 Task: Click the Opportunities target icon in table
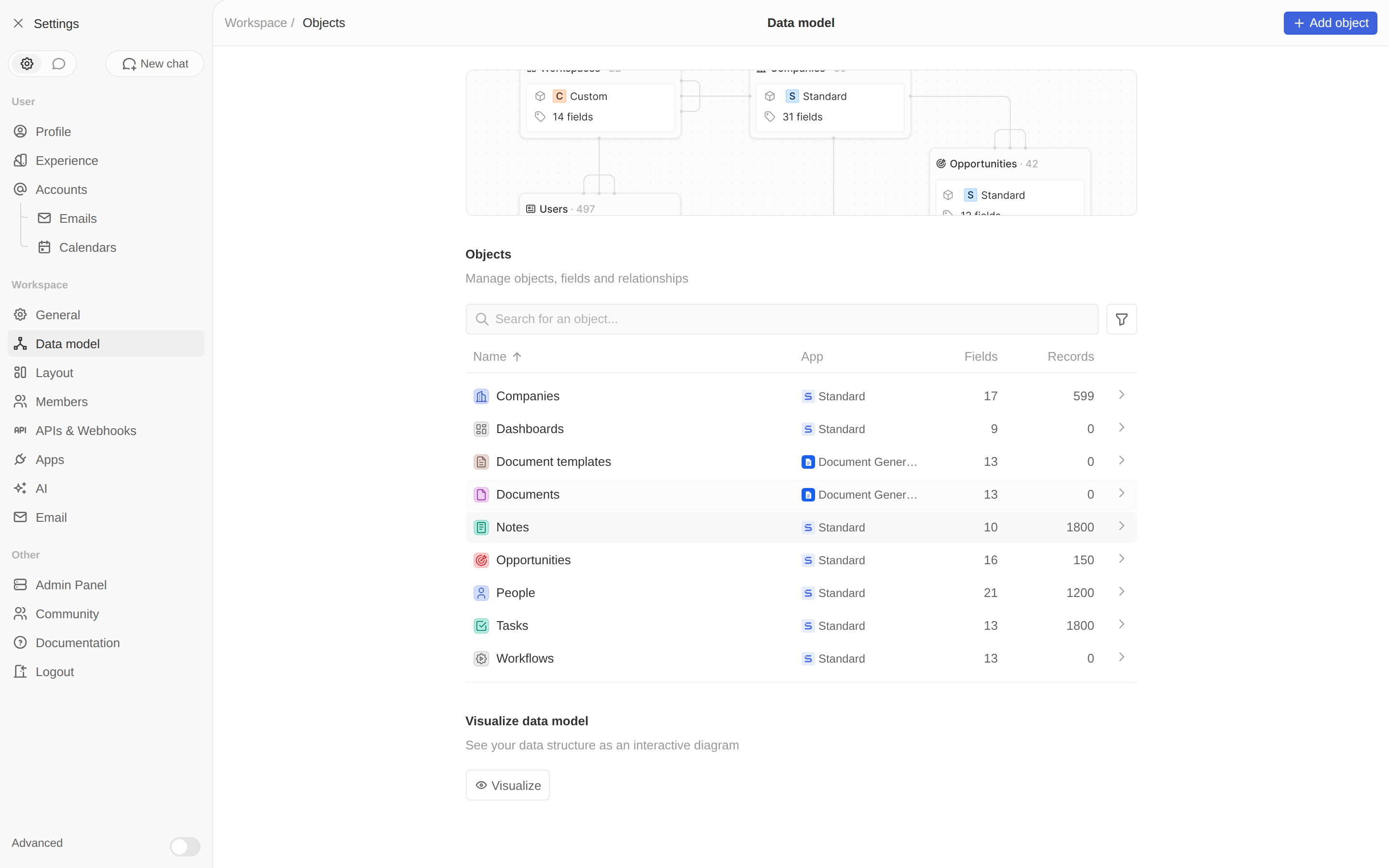click(481, 560)
